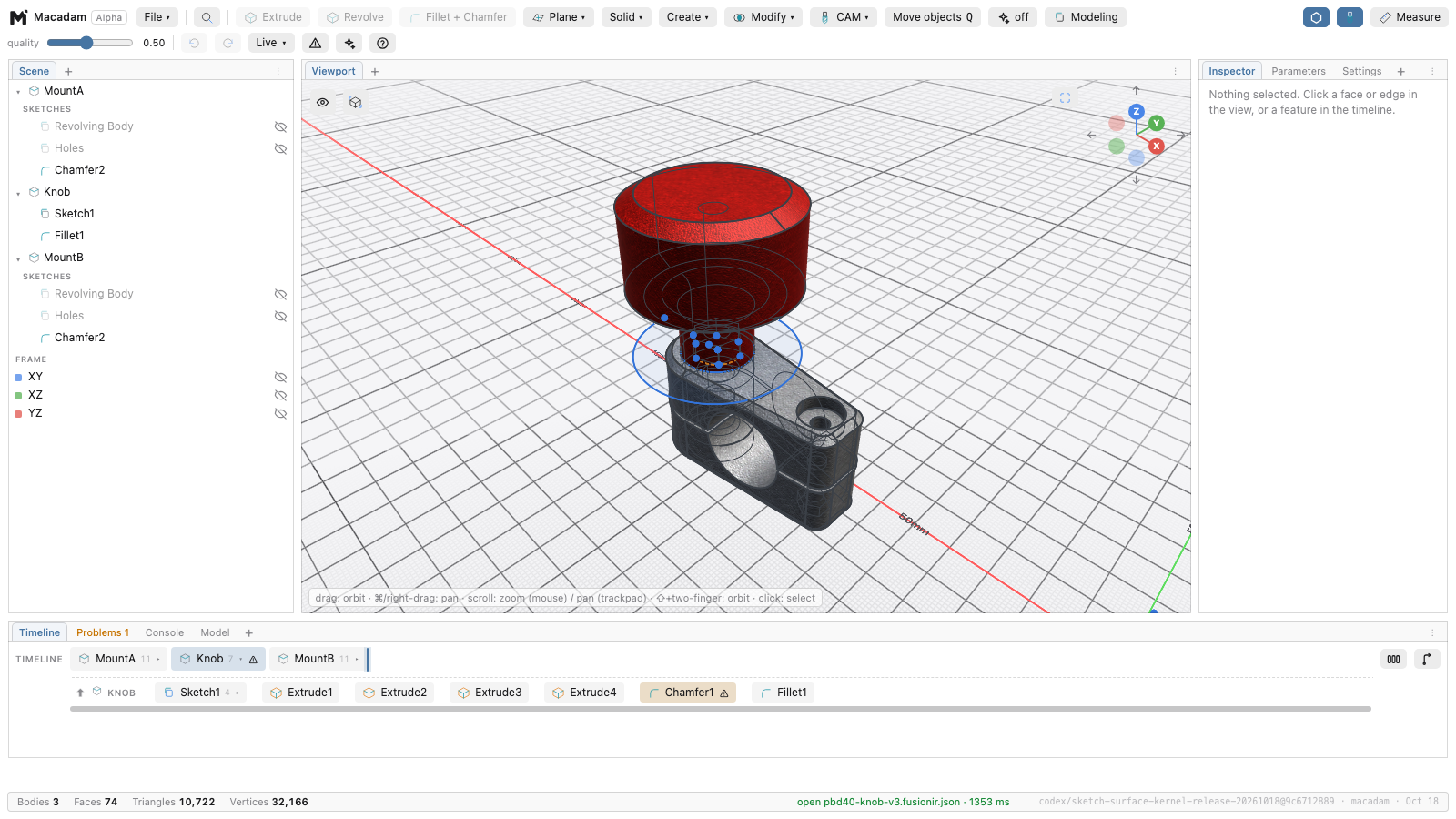Select Chamfer1 feature in the timeline
Screen dimensions: 1456x819
[688, 693]
